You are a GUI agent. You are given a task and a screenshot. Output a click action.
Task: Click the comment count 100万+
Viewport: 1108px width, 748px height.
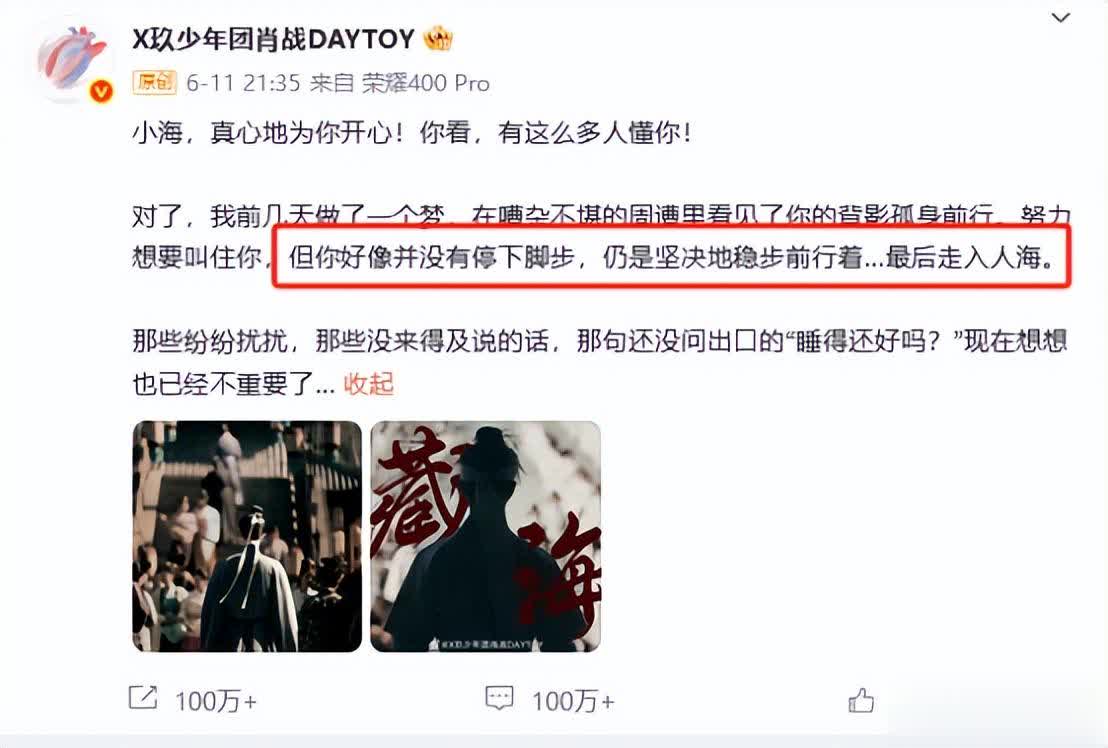click(x=573, y=701)
